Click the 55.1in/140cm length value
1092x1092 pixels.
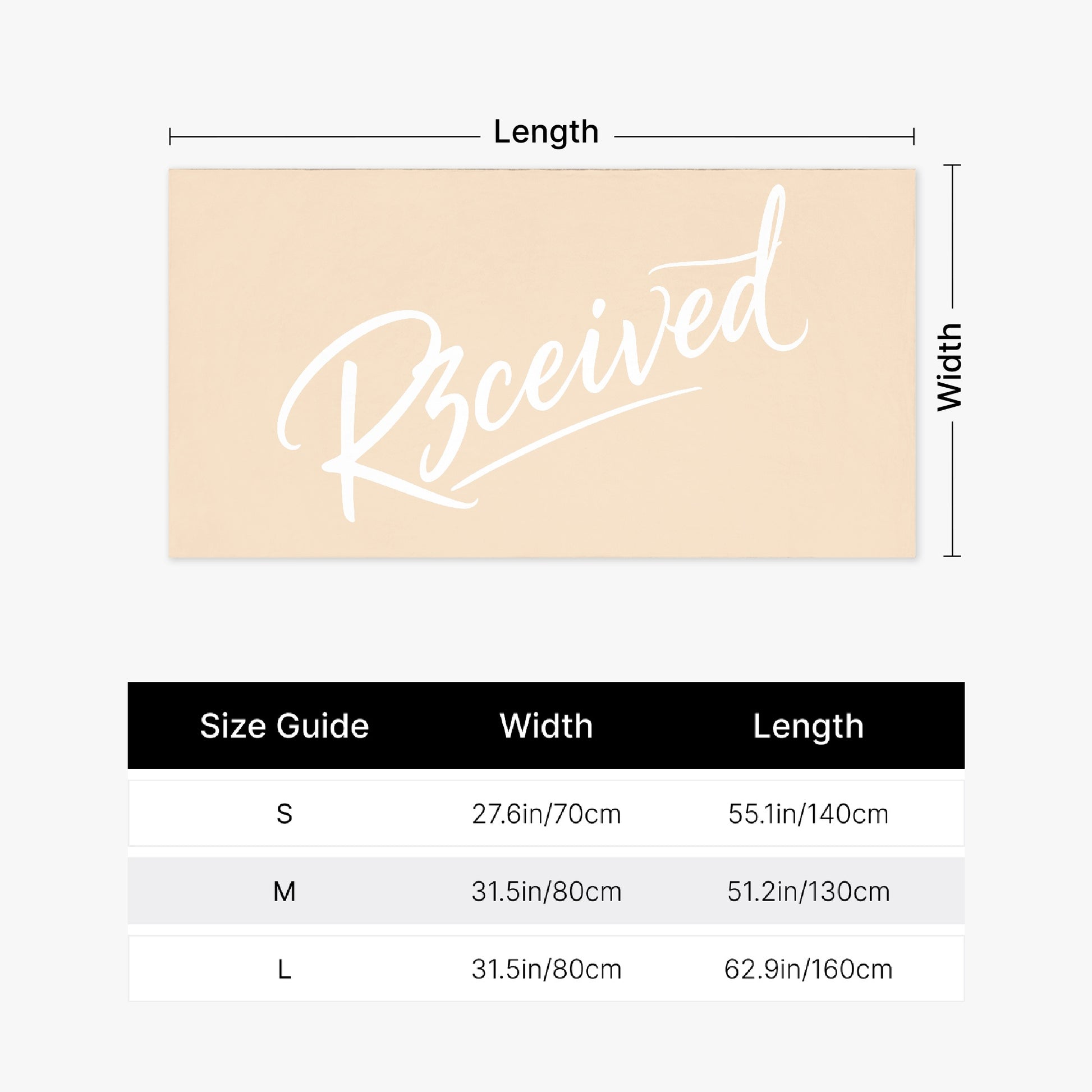tap(808, 814)
